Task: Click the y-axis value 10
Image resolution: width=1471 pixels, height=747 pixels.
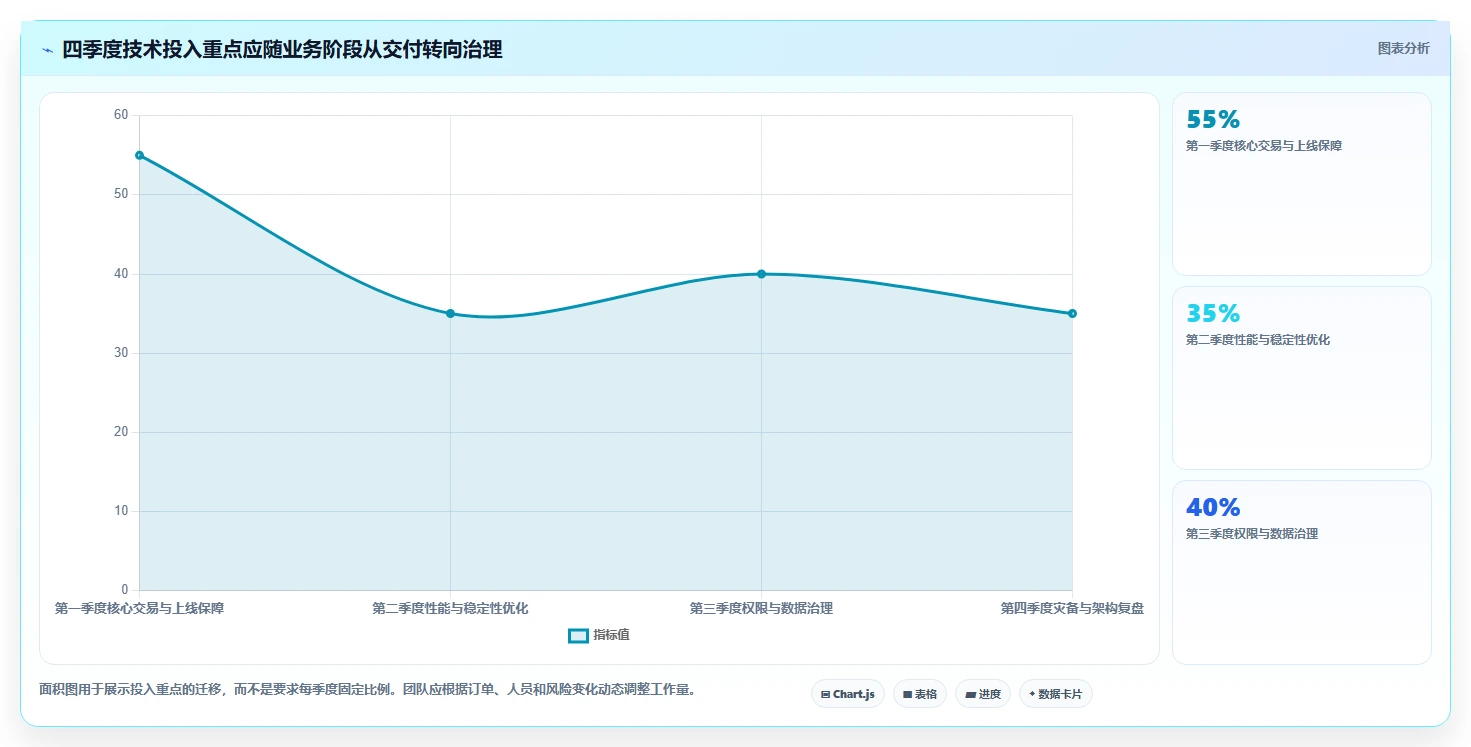Action: pyautogui.click(x=122, y=511)
